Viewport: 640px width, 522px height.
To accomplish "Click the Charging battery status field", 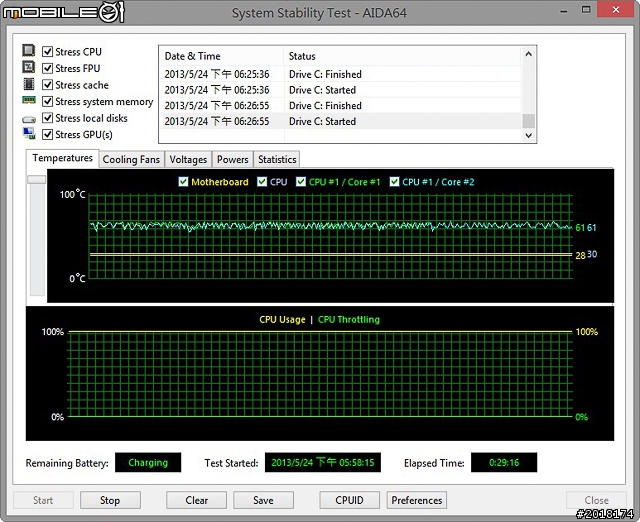I will pyautogui.click(x=148, y=462).
